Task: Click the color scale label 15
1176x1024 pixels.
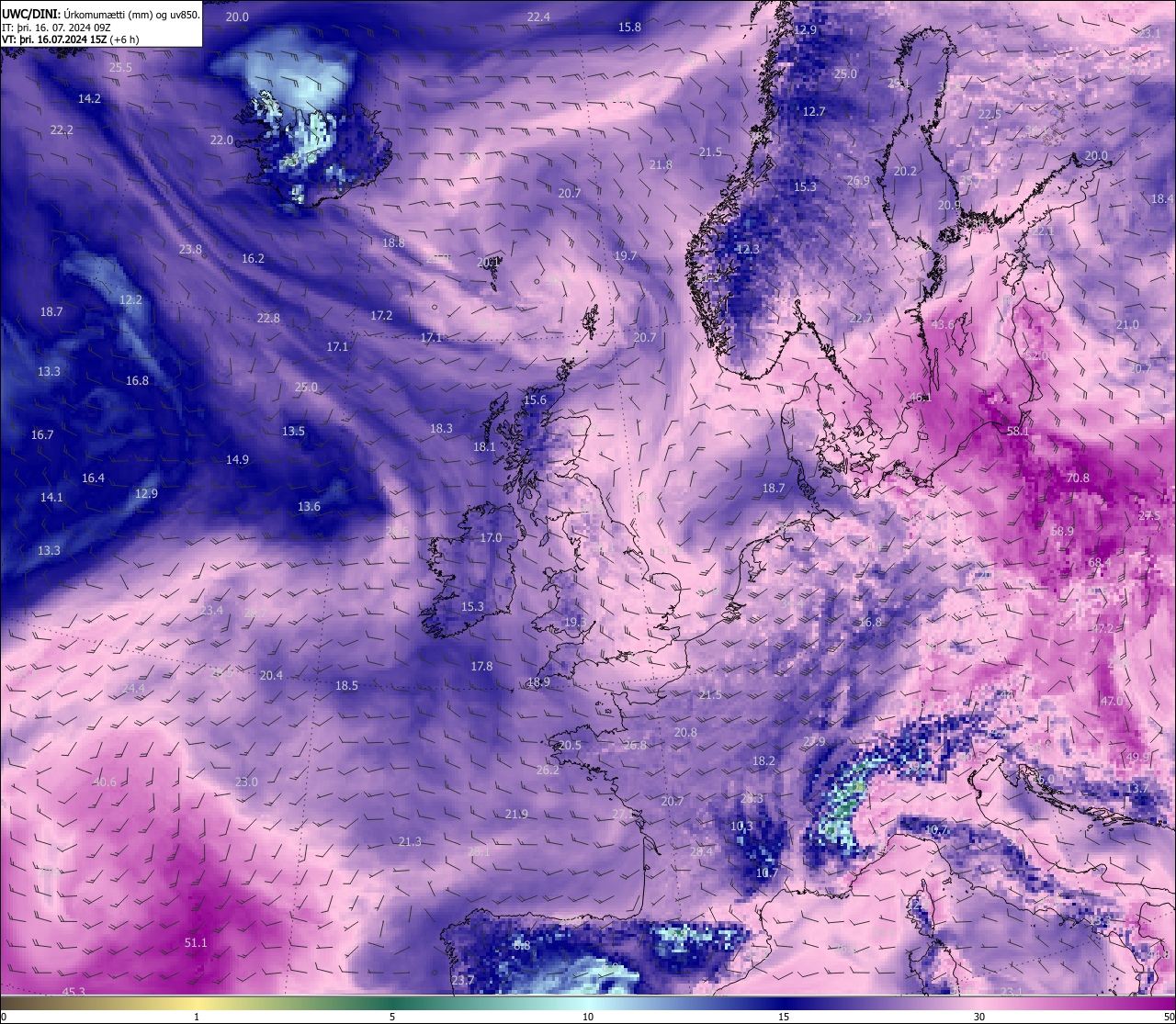Action: coord(784,1017)
